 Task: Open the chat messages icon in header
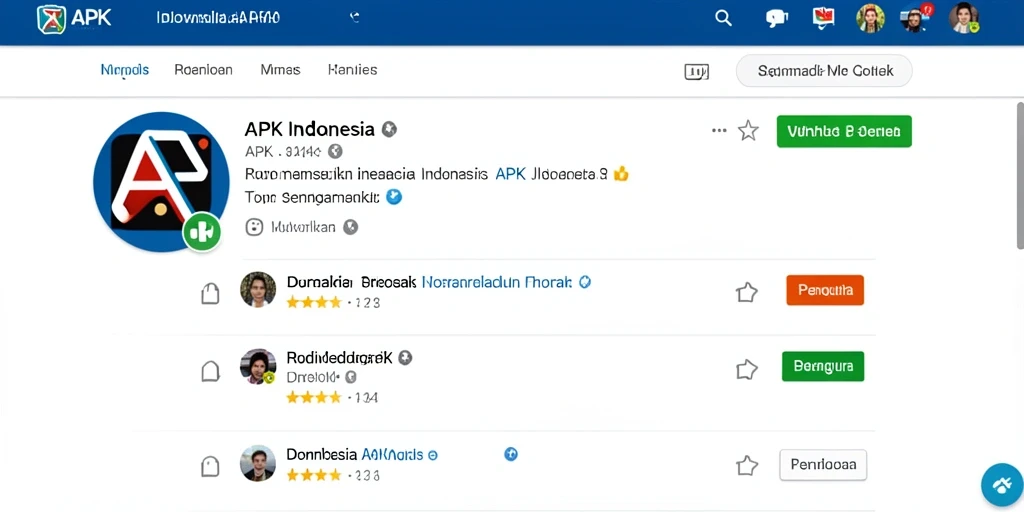[776, 18]
